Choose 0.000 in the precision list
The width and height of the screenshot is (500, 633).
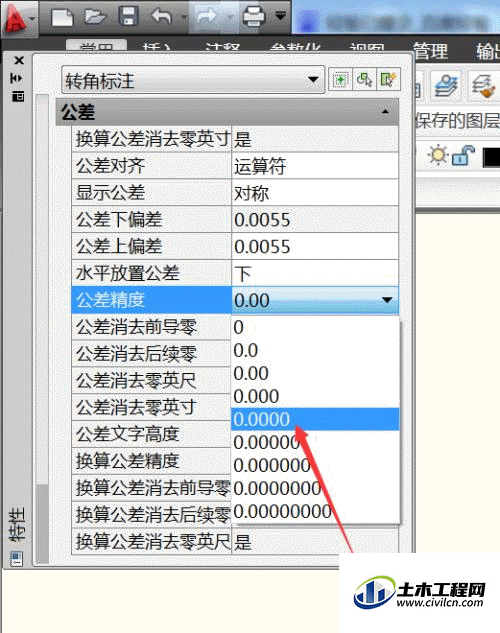tap(315, 396)
